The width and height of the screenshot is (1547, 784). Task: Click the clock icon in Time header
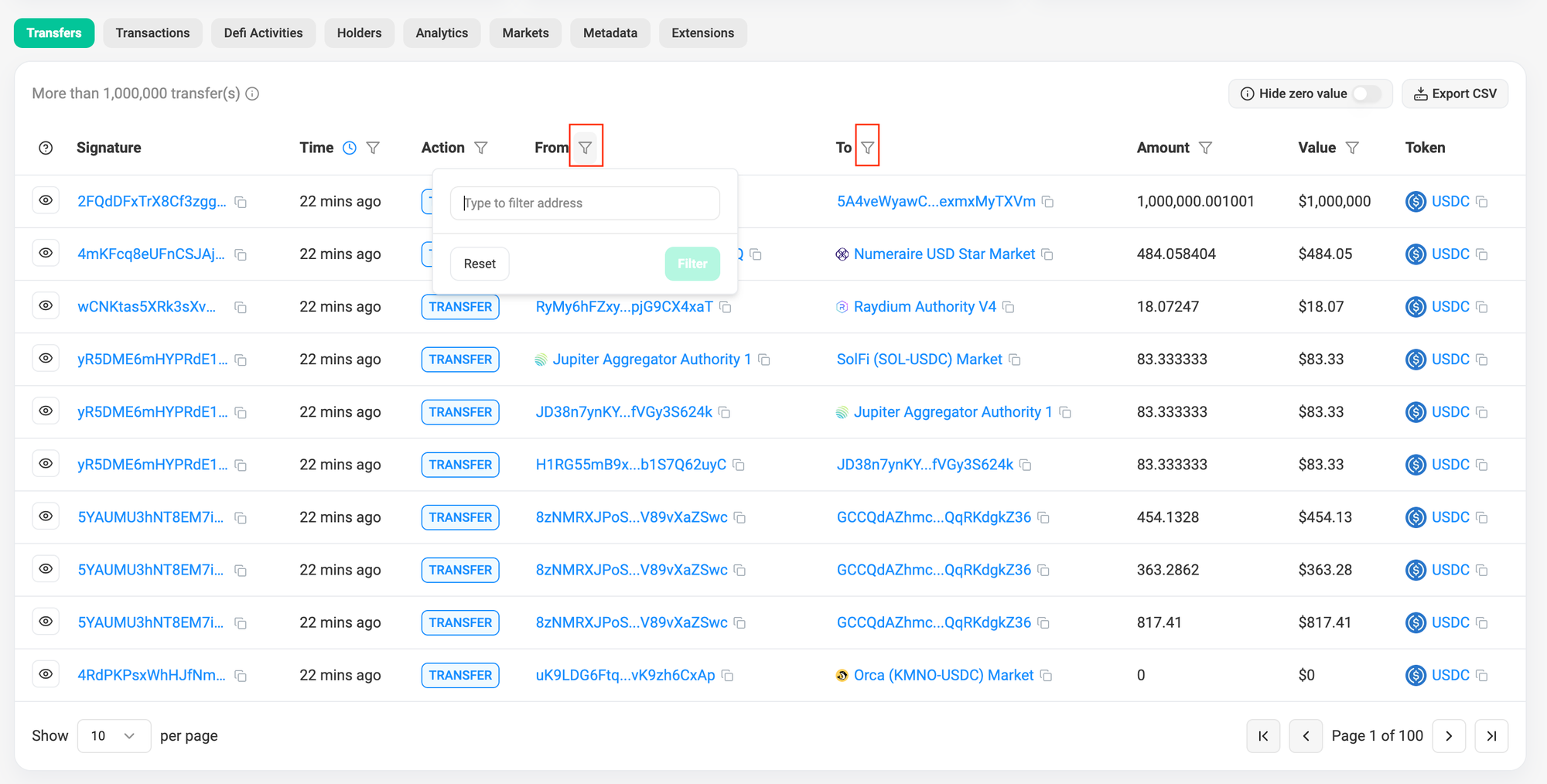coord(350,148)
